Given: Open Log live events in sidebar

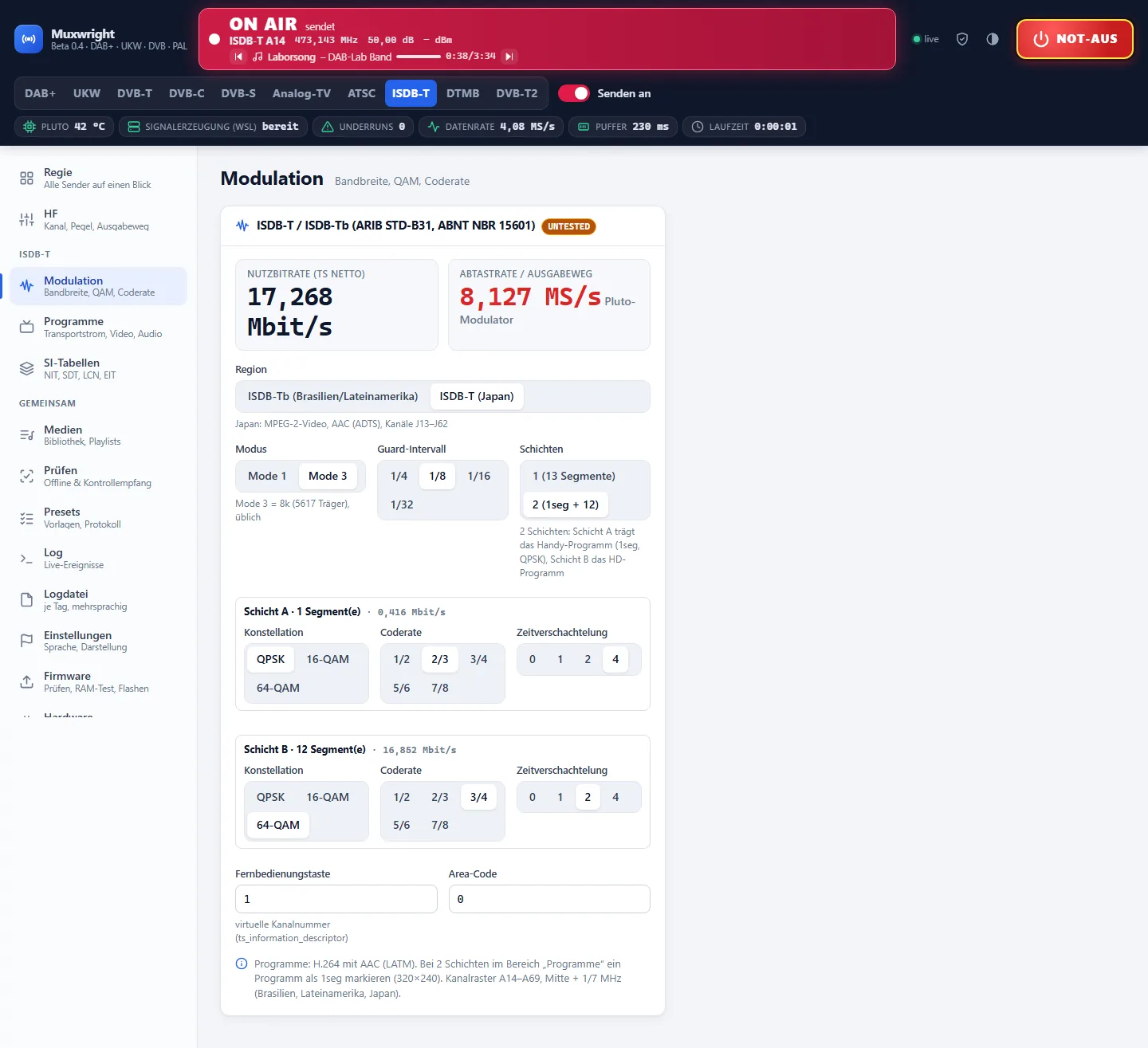Looking at the screenshot, I should click(98, 559).
